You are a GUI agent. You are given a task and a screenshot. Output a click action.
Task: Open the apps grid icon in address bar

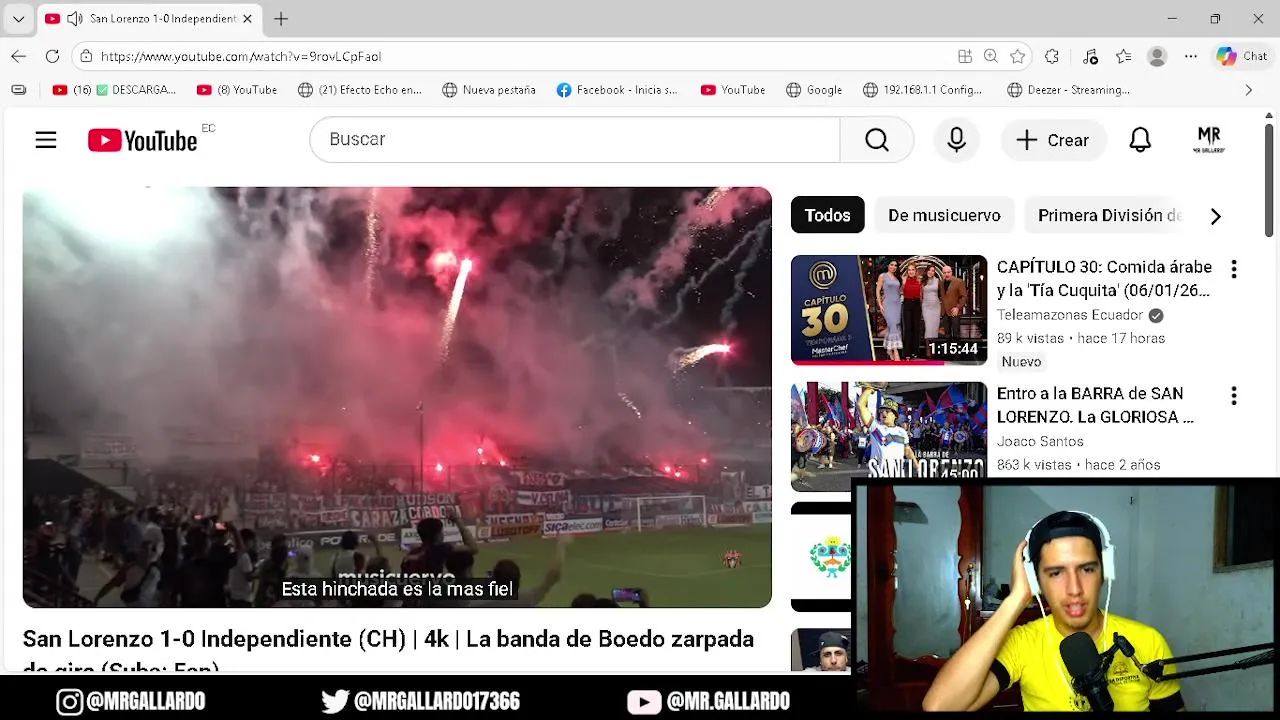point(964,56)
